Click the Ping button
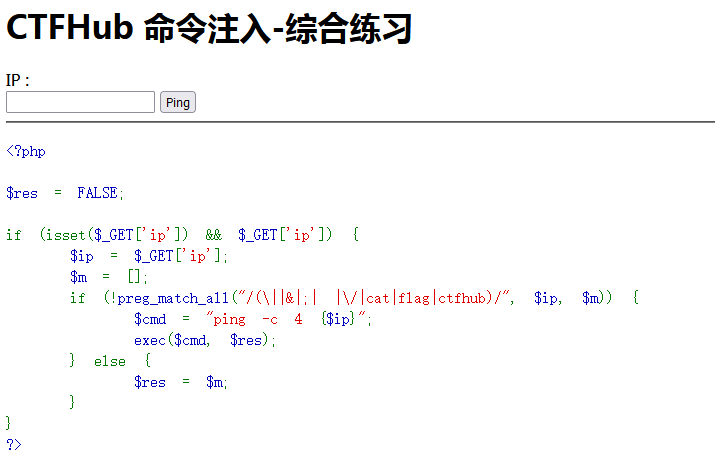 [x=178, y=102]
